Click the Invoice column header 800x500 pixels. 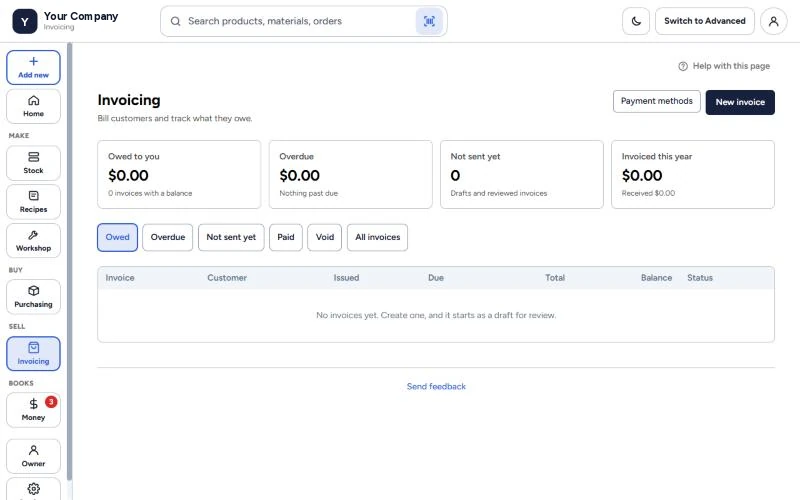pyautogui.click(x=120, y=278)
